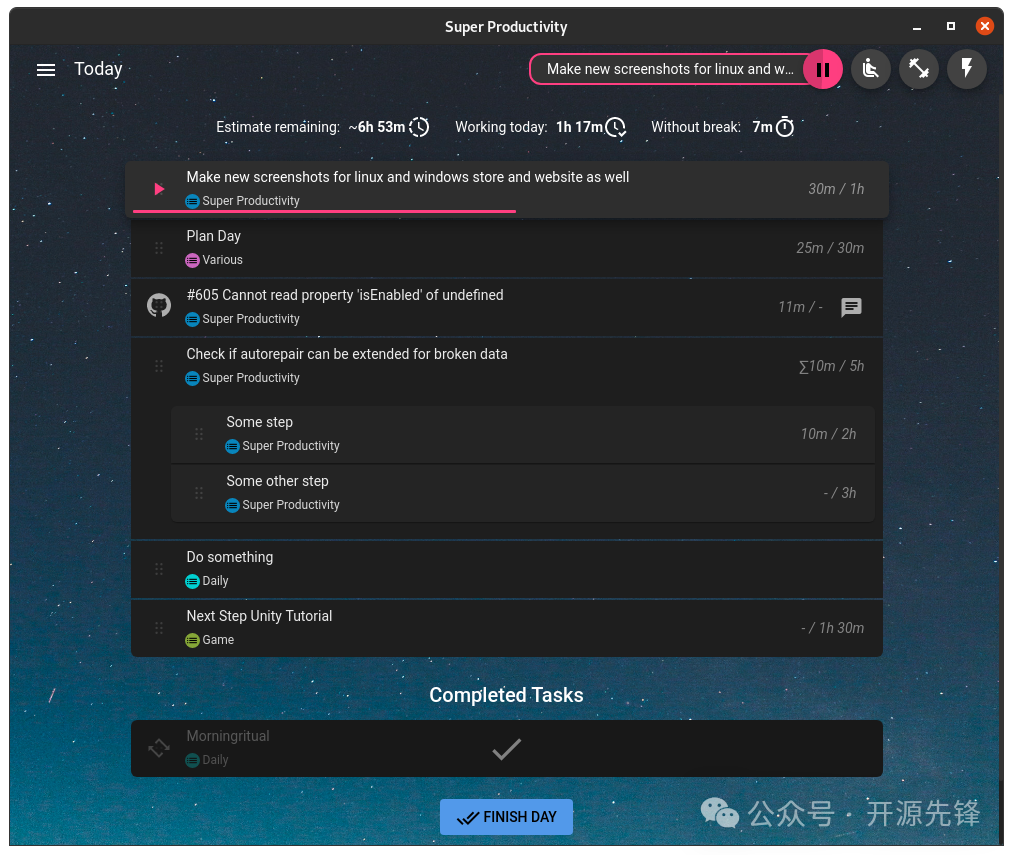The height and width of the screenshot is (855, 1013).
Task: Click the - / 3h time estimate
Action: click(x=840, y=493)
